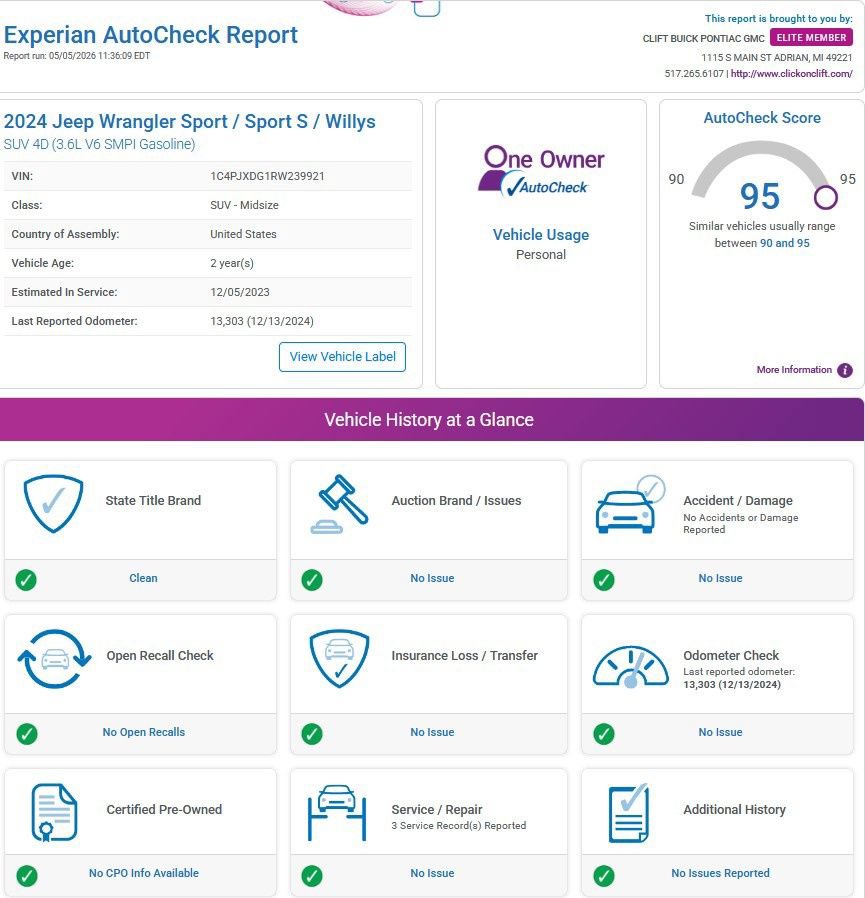This screenshot has height=898, width=865.
Task: Click the State Title Brand card title
Action: 153,501
